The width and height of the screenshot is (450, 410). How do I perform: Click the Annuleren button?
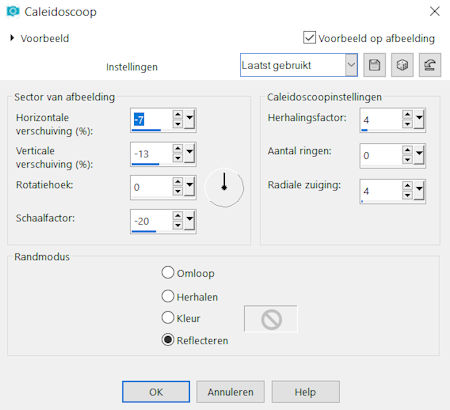pyautogui.click(x=230, y=392)
